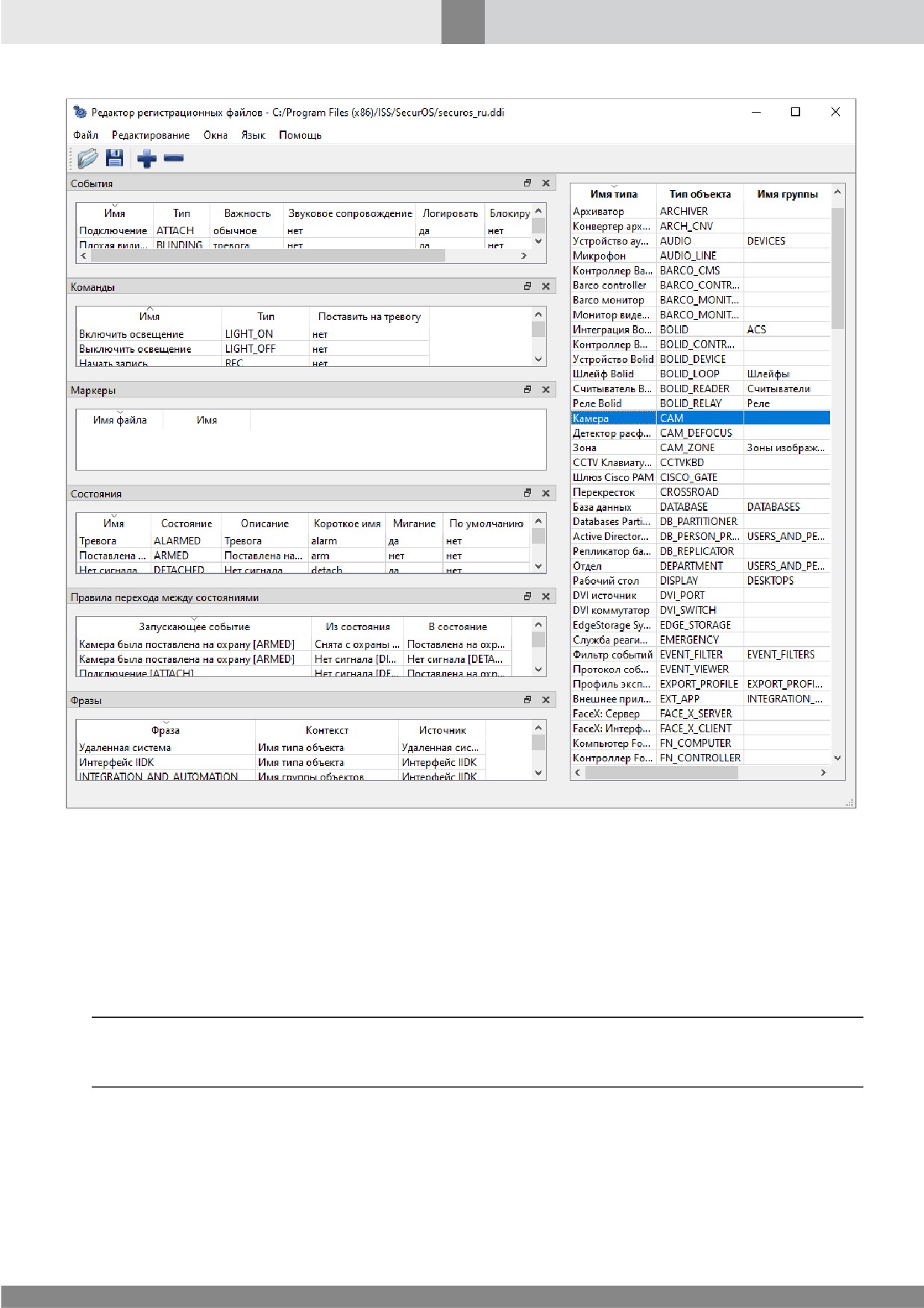
Task: Sort events by Важность column header
Action: (x=247, y=213)
